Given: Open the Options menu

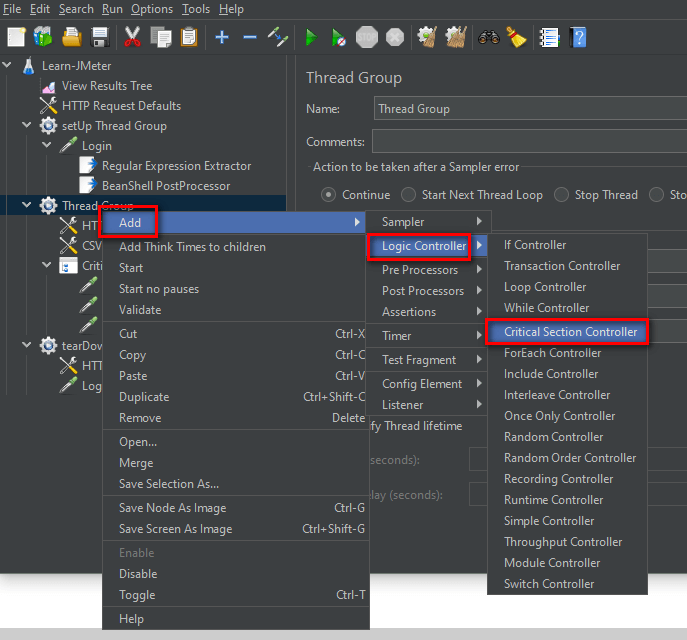Looking at the screenshot, I should [152, 9].
